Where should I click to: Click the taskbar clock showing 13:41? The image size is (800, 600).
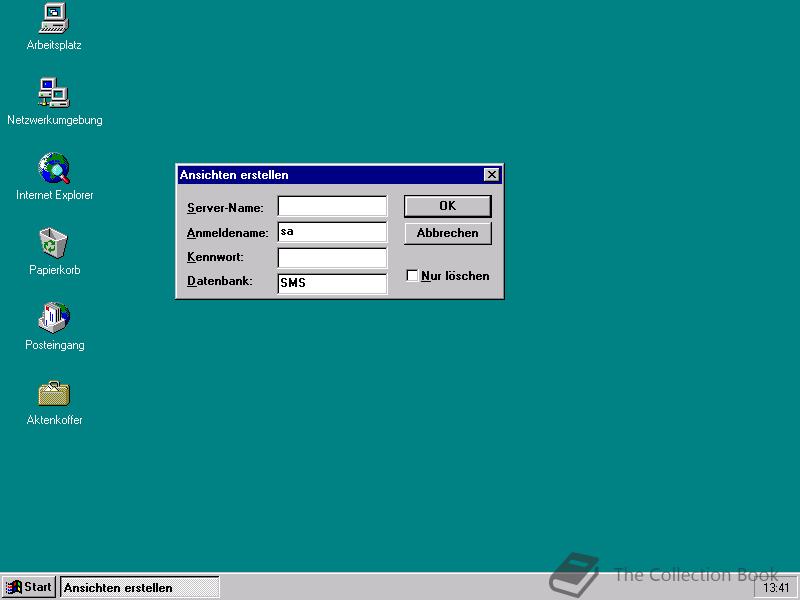coord(776,588)
